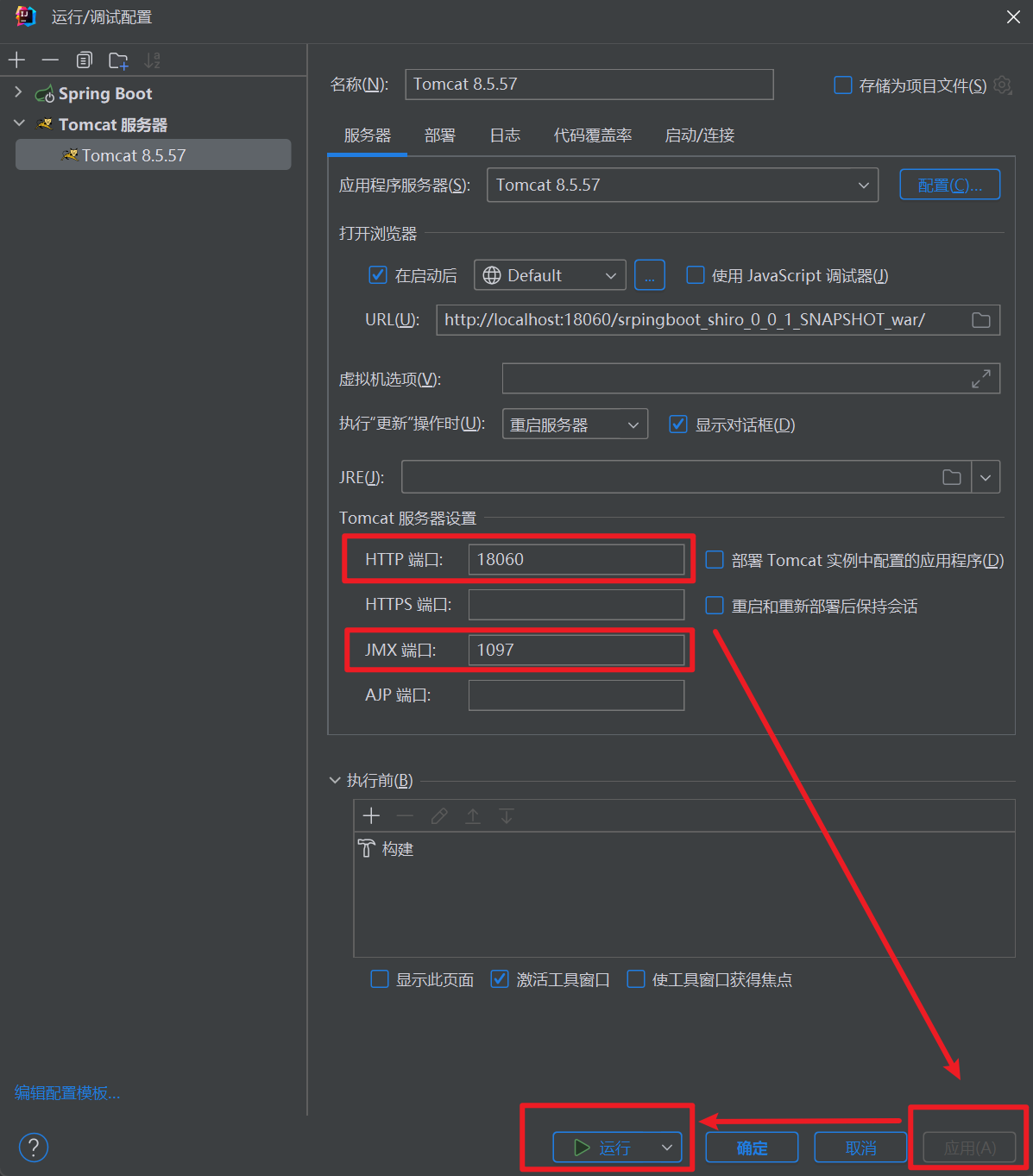Expand the Spring Boot tree node
The height and width of the screenshot is (1176, 1033).
click(x=18, y=92)
